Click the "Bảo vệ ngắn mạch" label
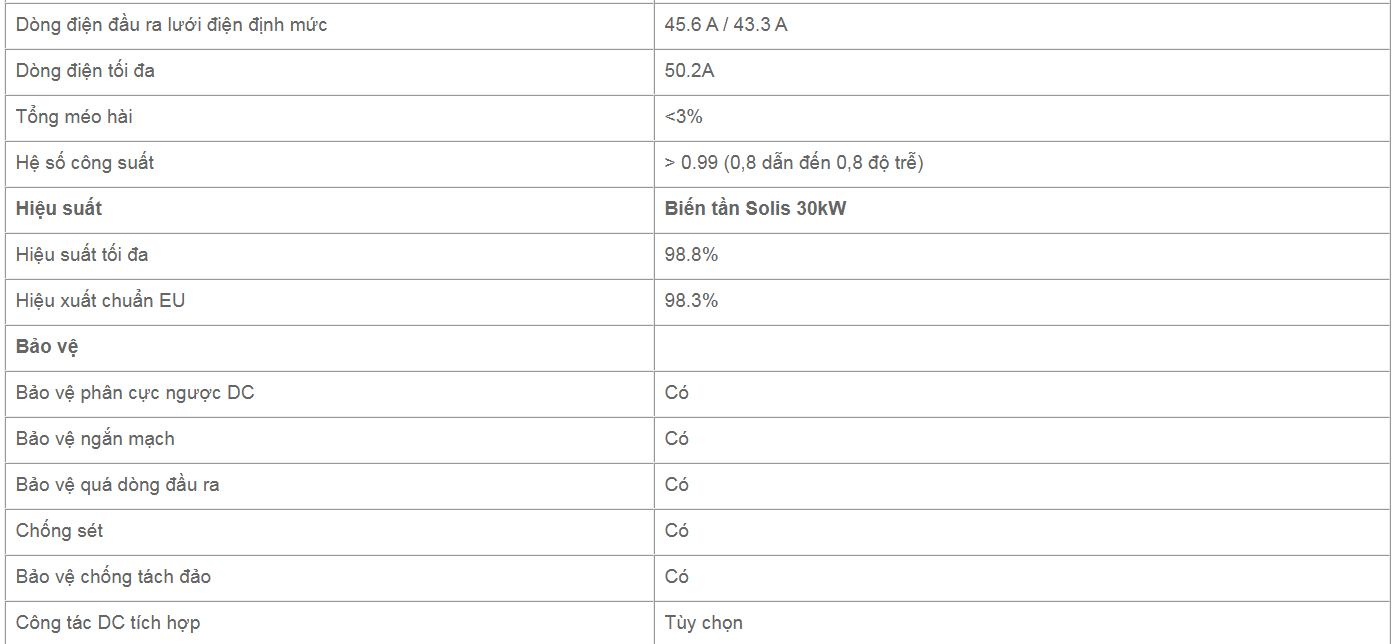 pos(95,439)
